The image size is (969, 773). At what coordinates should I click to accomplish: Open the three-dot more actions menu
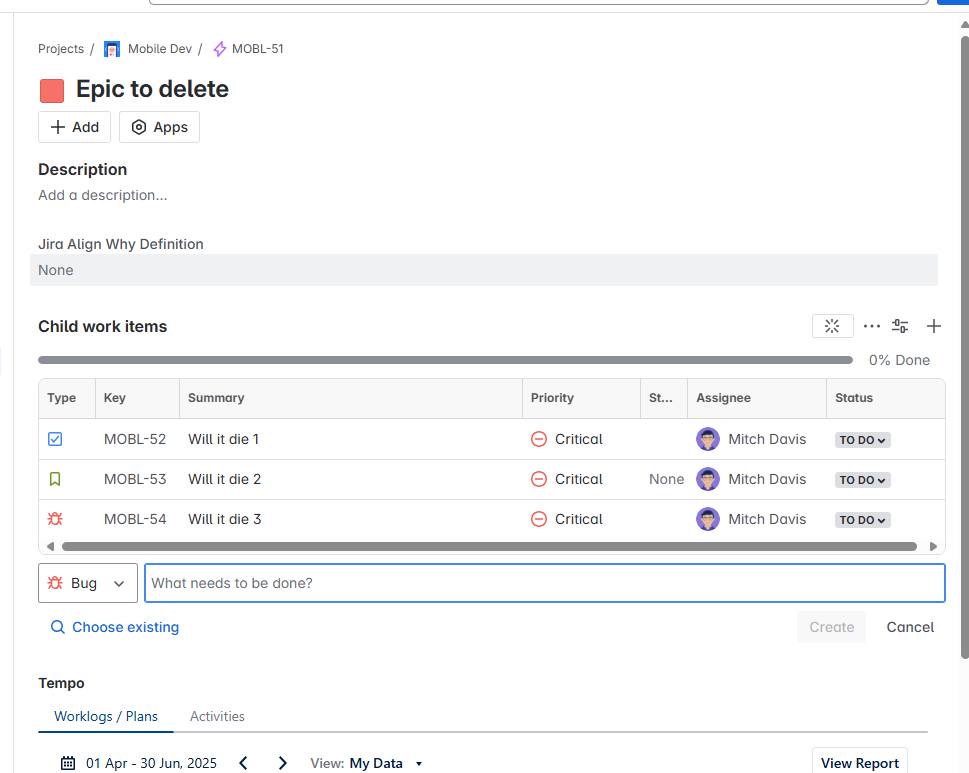(871, 326)
